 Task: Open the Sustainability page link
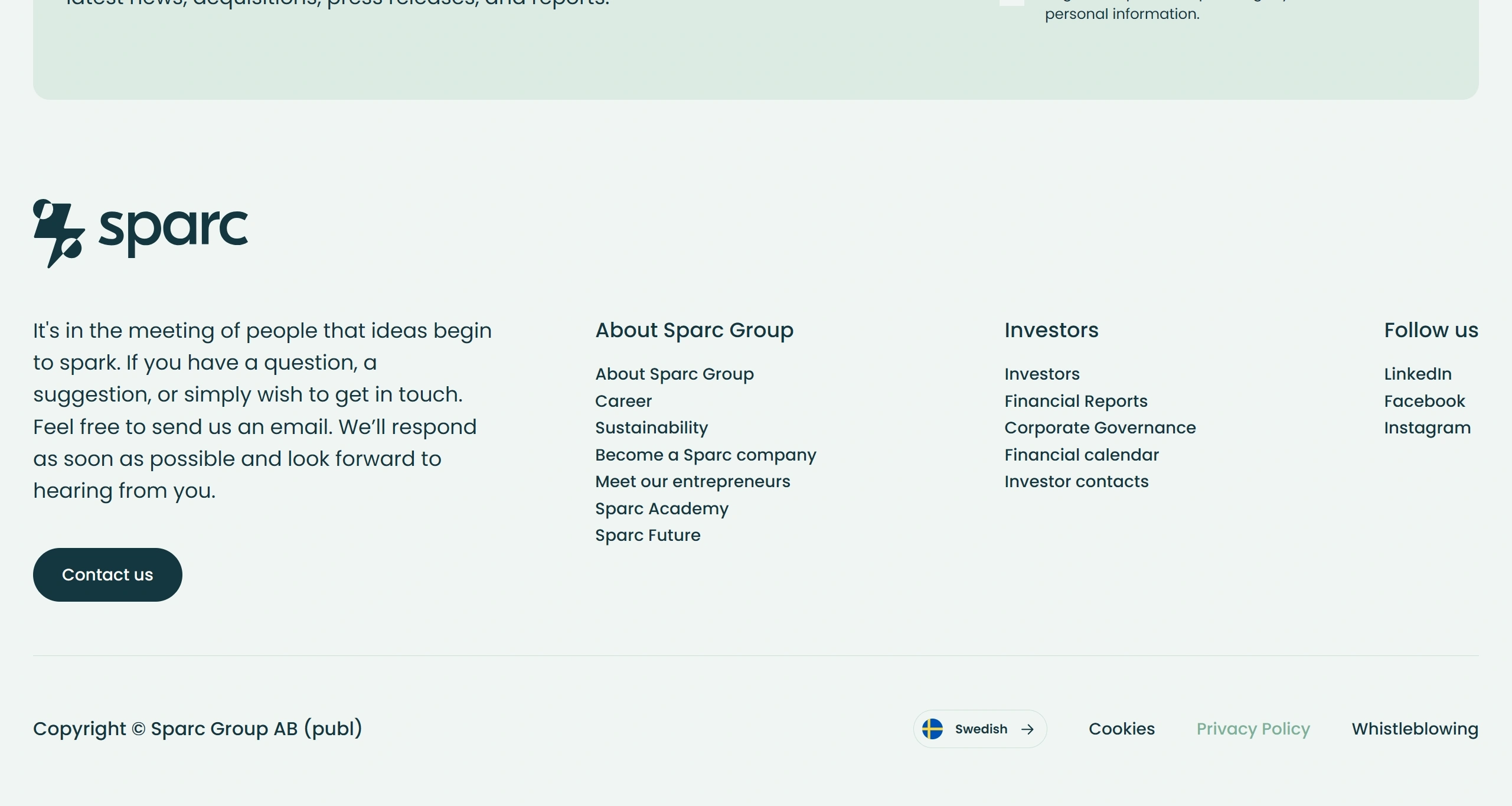pyautogui.click(x=651, y=428)
